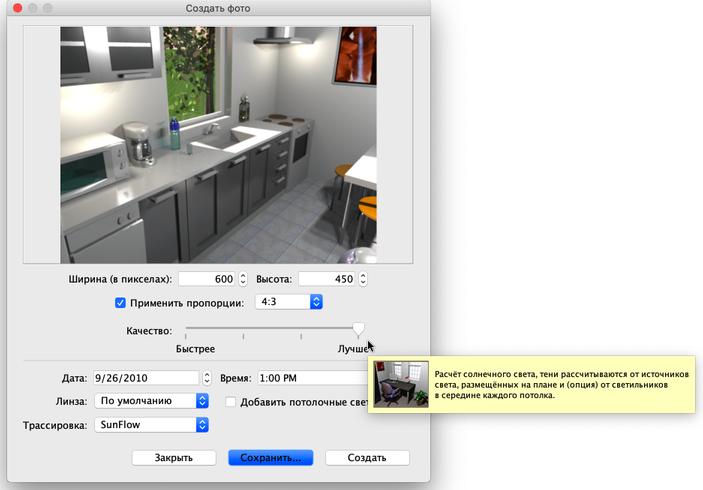
Task: Close the Создать фото window
Action: pyautogui.click(x=17, y=8)
